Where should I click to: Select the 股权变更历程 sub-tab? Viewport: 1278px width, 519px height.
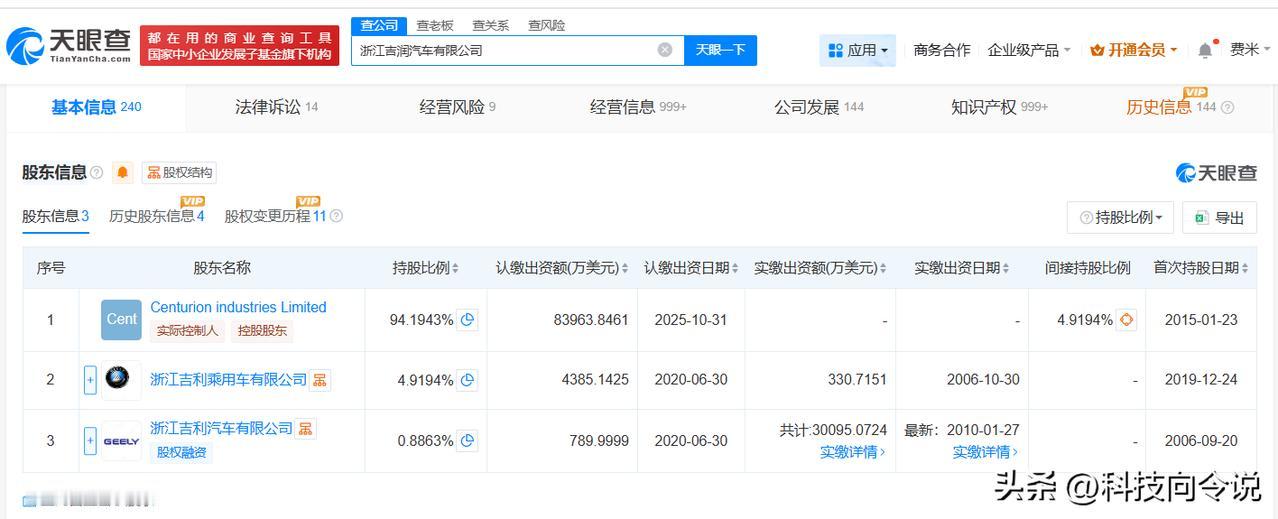coord(275,216)
